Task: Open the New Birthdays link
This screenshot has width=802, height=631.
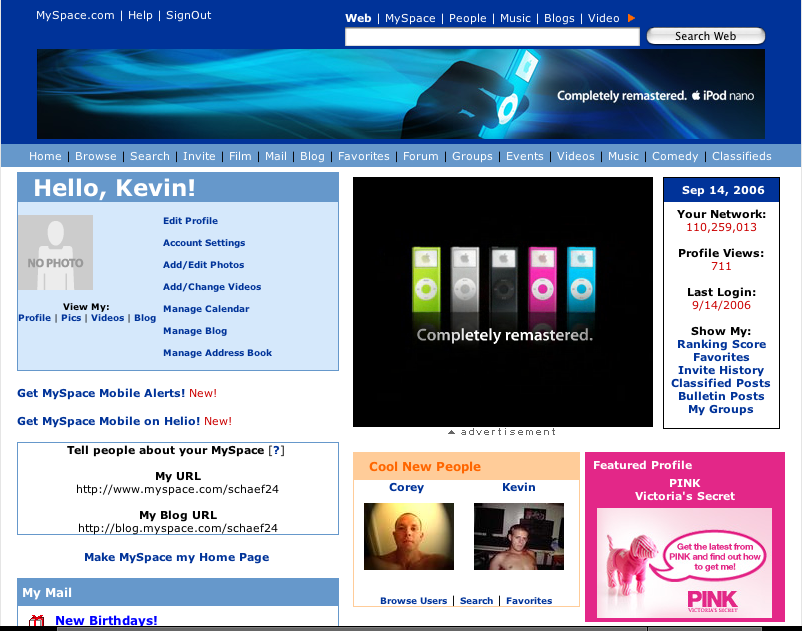Action: 106,620
